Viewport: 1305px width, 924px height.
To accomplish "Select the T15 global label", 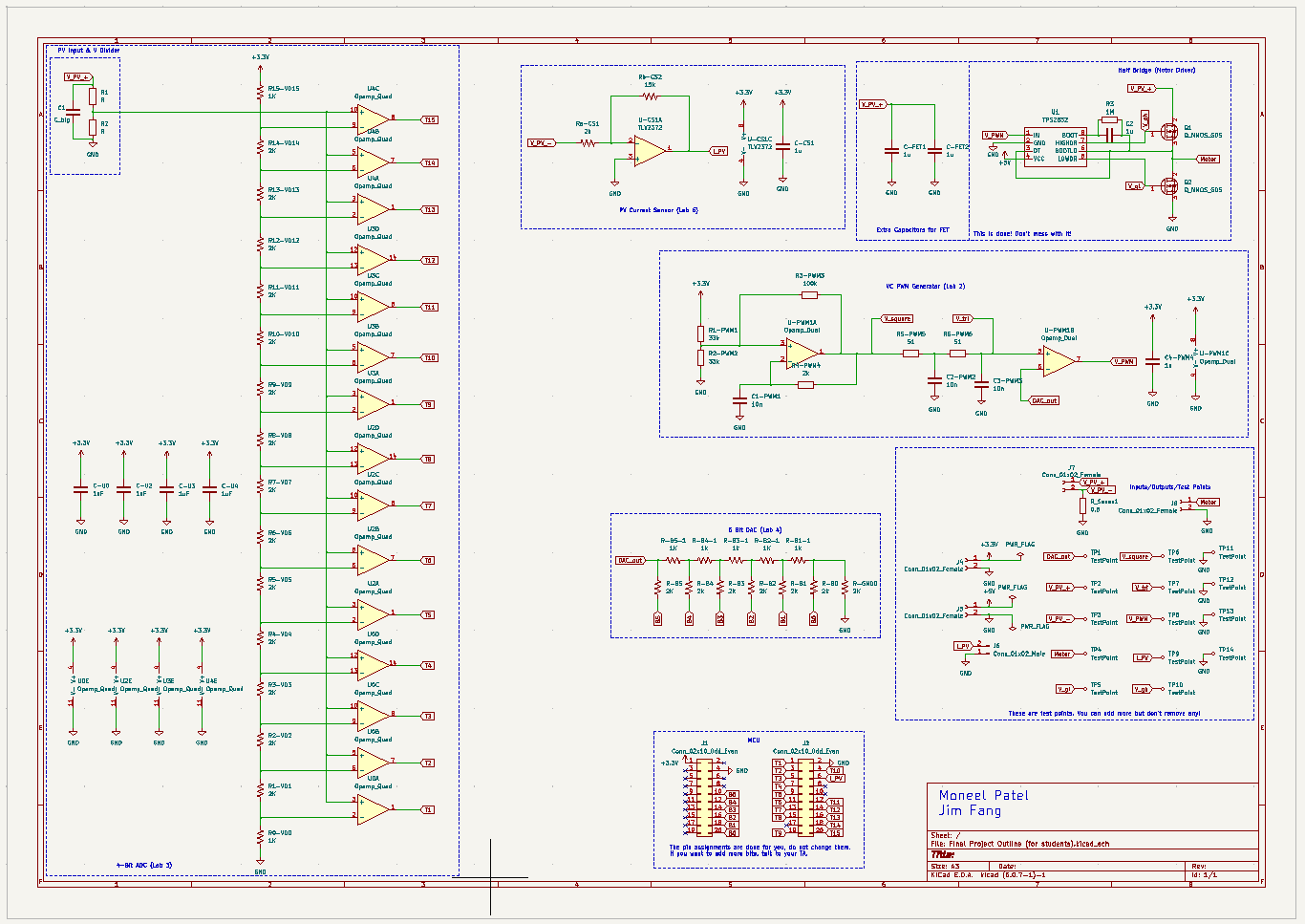I will click(430, 120).
